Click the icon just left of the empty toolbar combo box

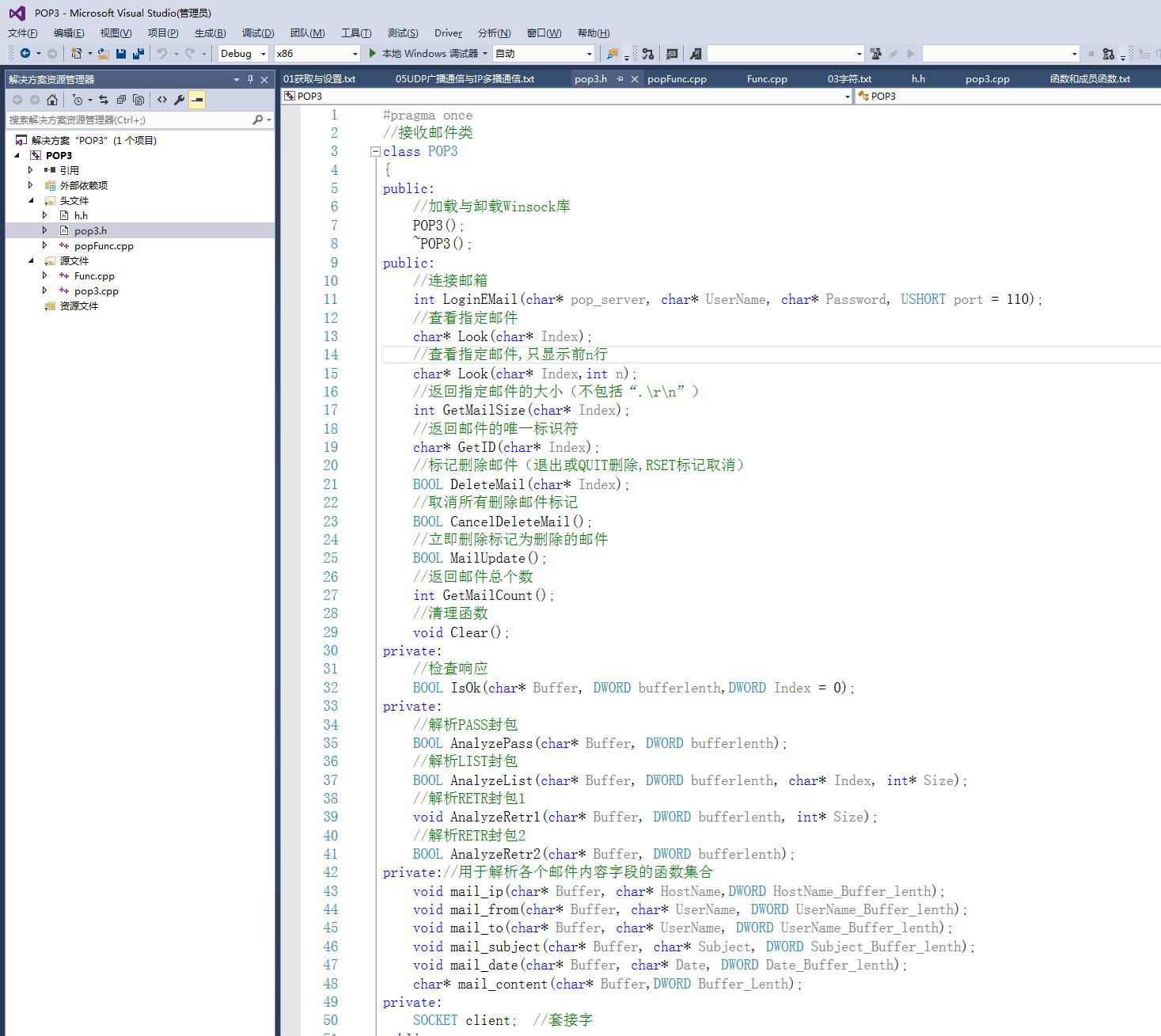pos(696,53)
